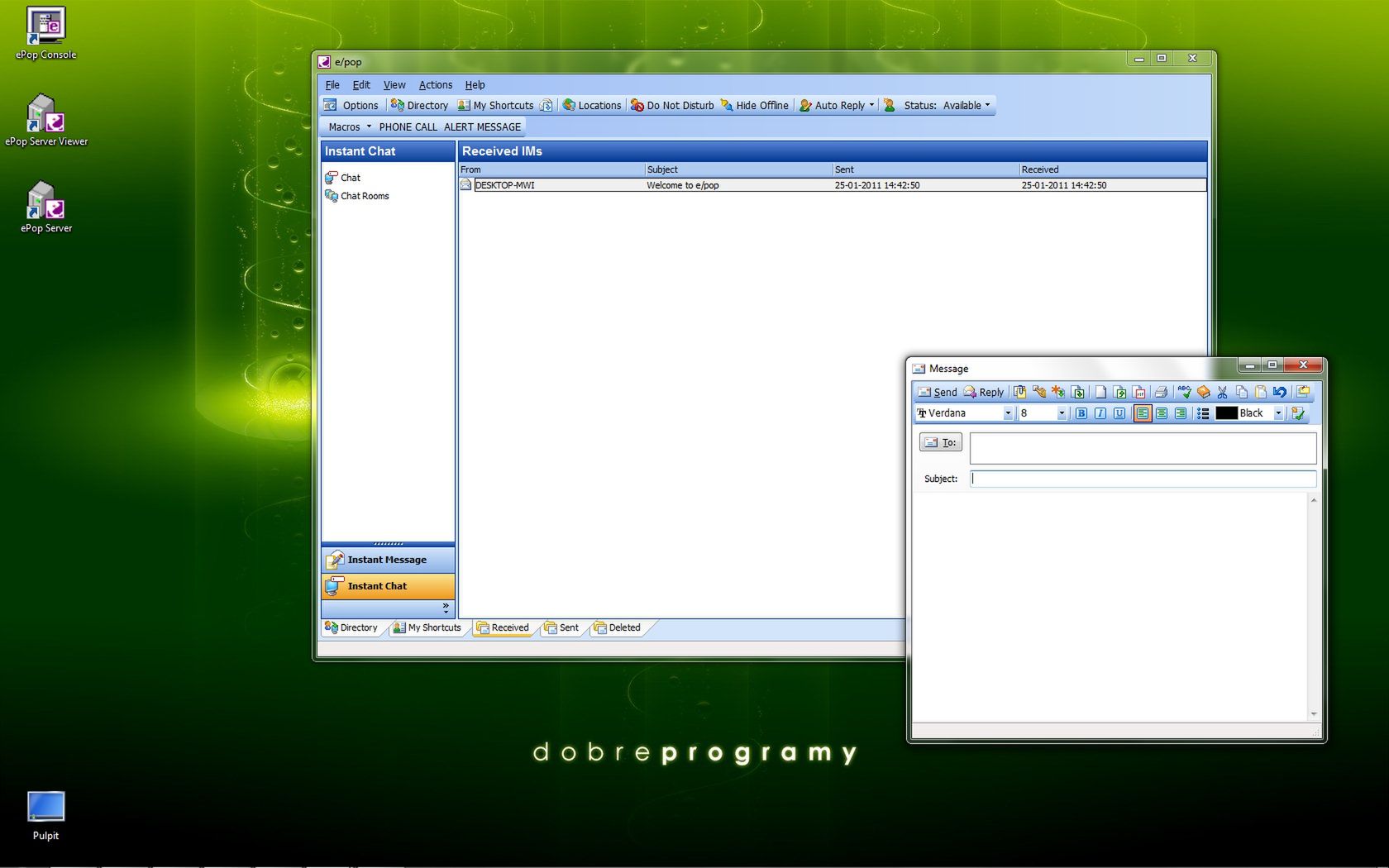Open the ePop Server desktop icon
1389x868 pixels.
click(x=46, y=207)
